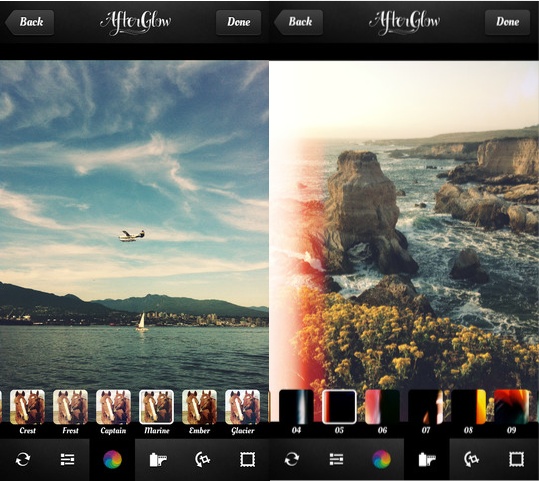Apply light leak texture 04
The height and width of the screenshot is (481, 539).
coord(296,407)
